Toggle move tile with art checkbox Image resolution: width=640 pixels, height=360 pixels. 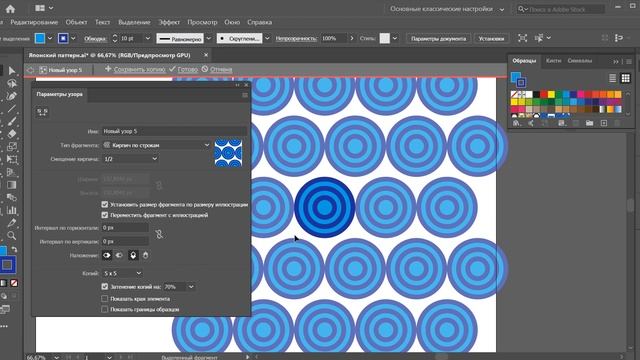coord(104,215)
